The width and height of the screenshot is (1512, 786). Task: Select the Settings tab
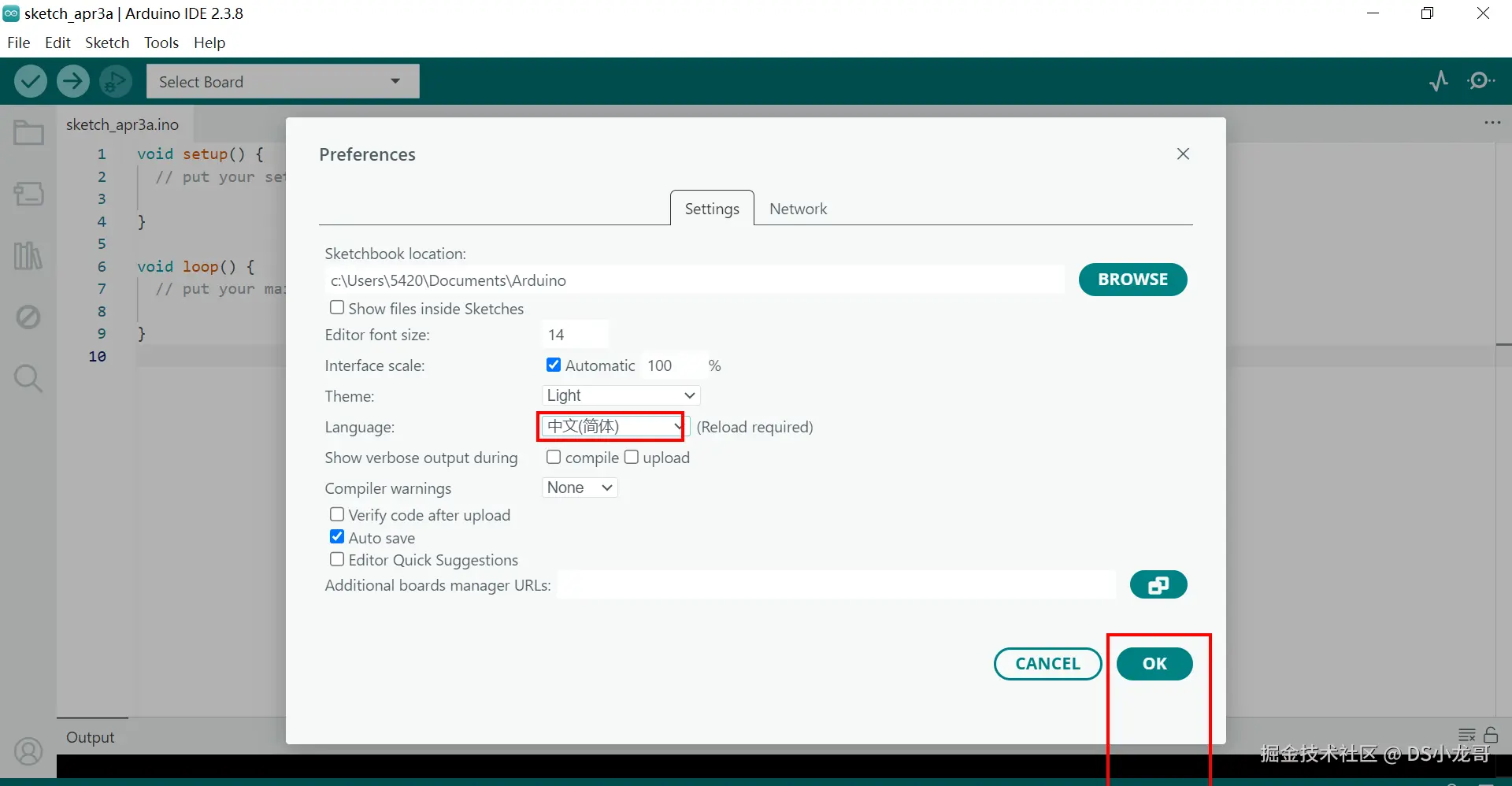(x=712, y=209)
